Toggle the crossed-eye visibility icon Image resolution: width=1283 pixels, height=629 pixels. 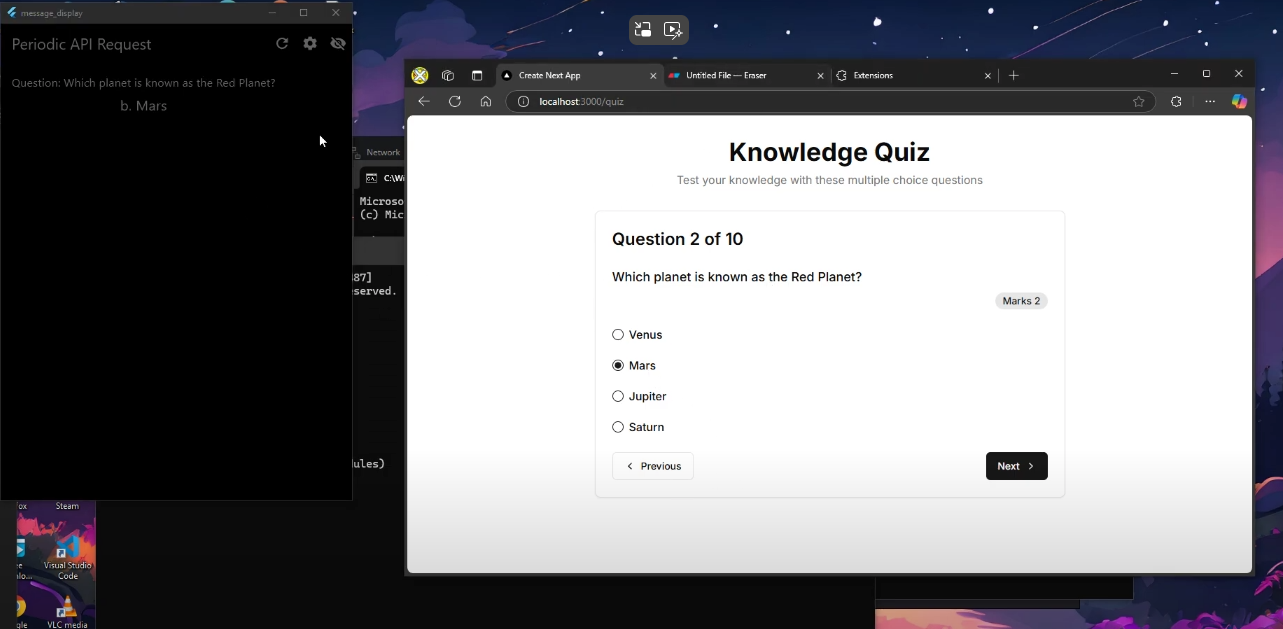(x=338, y=44)
